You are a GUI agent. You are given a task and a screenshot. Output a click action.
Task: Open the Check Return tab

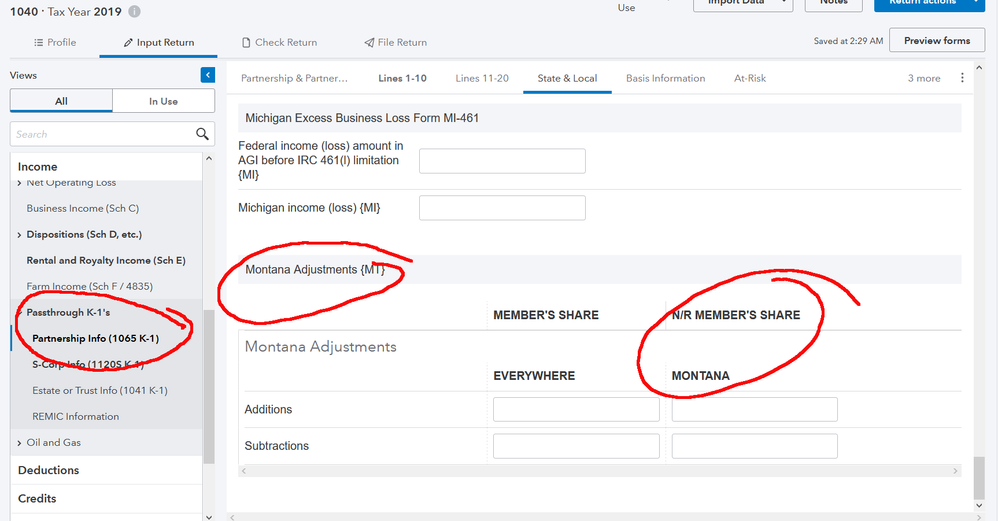(x=279, y=42)
